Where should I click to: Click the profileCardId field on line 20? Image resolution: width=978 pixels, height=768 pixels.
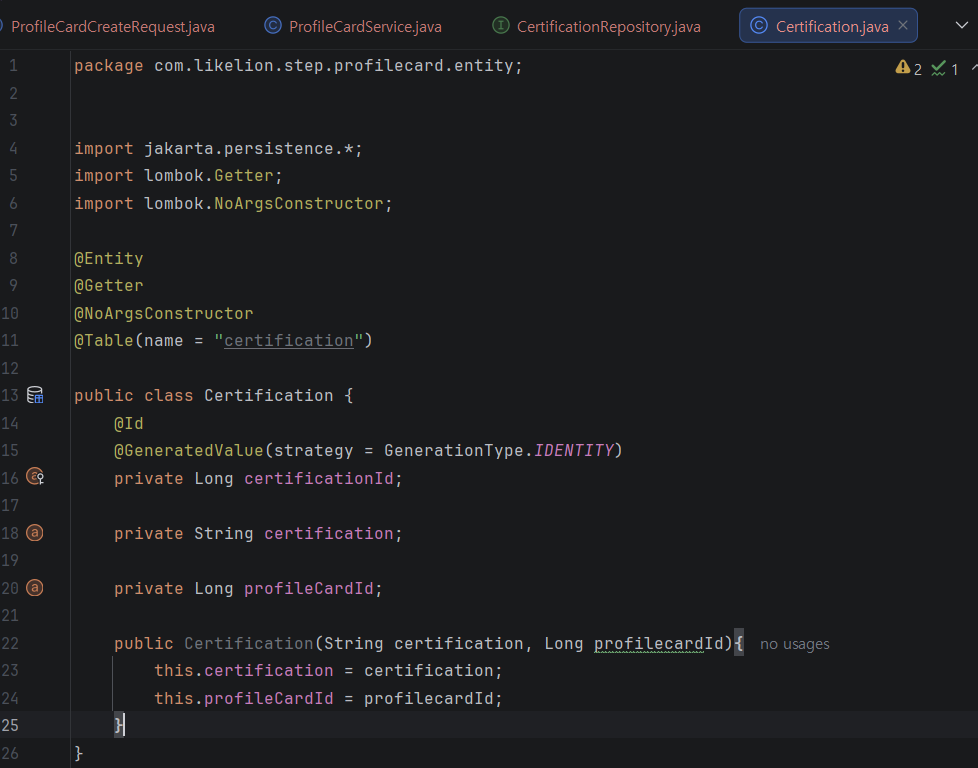(x=309, y=588)
